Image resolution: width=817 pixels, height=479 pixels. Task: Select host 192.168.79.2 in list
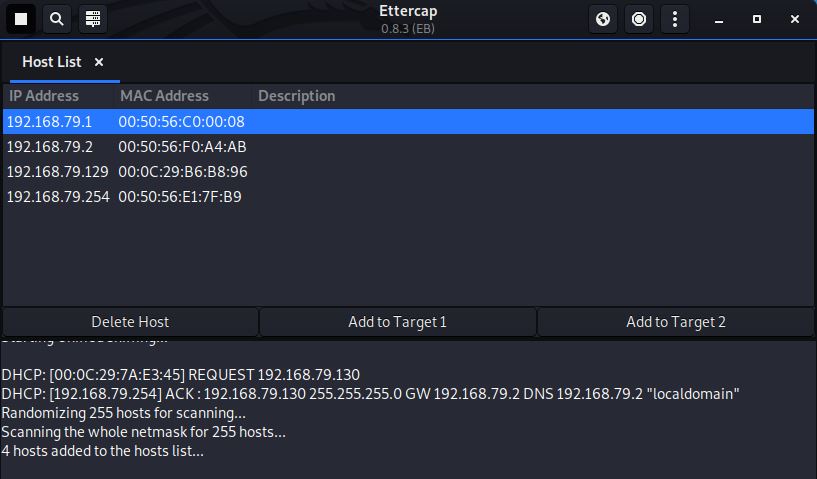point(49,147)
